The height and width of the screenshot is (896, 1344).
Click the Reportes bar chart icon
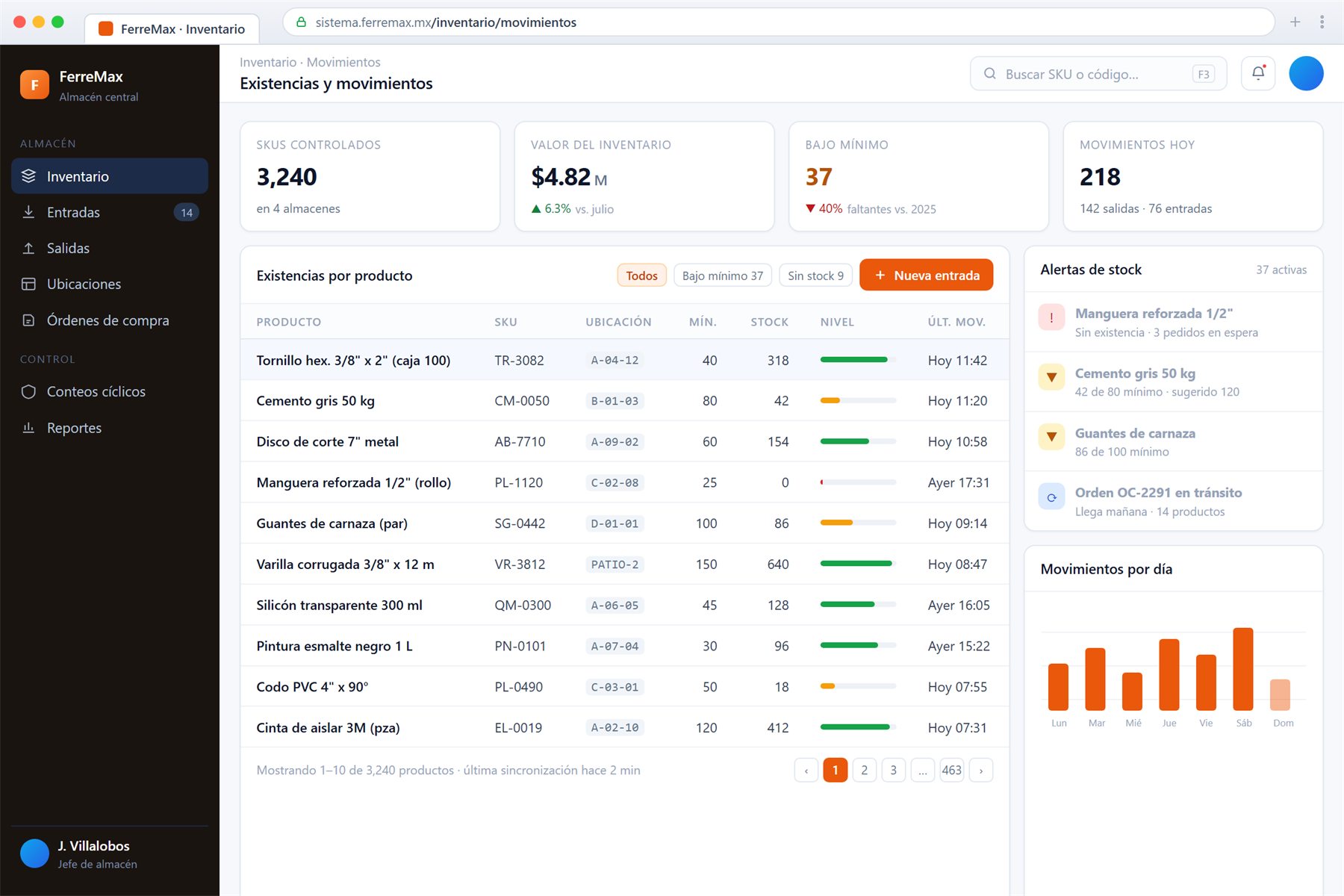tap(28, 428)
